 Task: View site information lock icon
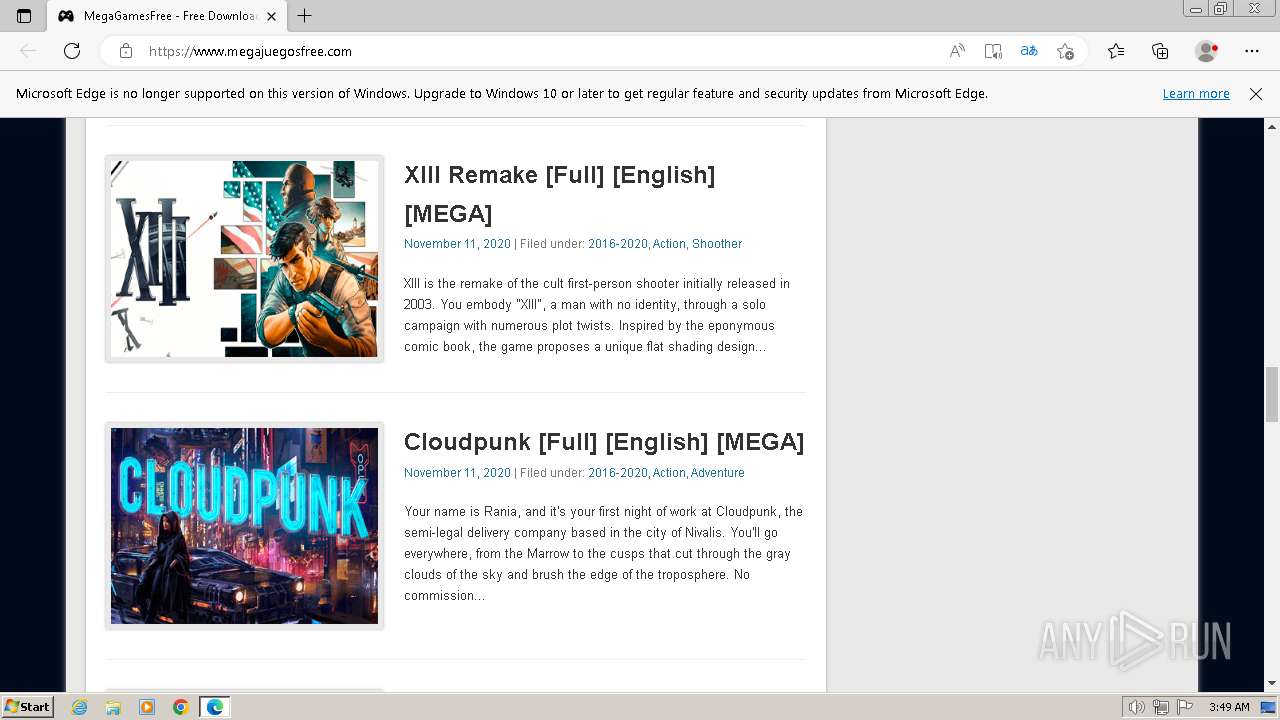point(126,51)
